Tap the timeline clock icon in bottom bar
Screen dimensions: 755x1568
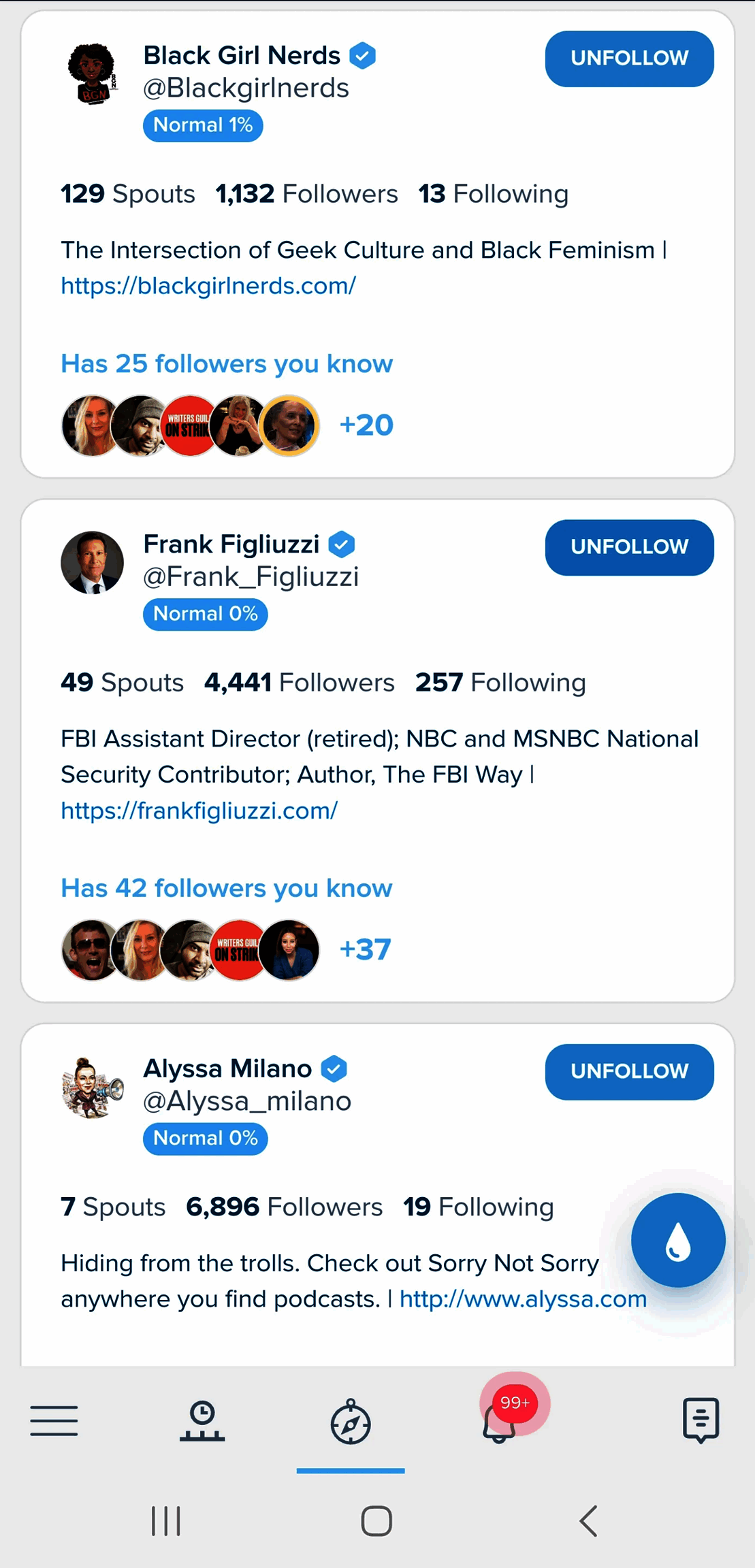pyautogui.click(x=202, y=1421)
